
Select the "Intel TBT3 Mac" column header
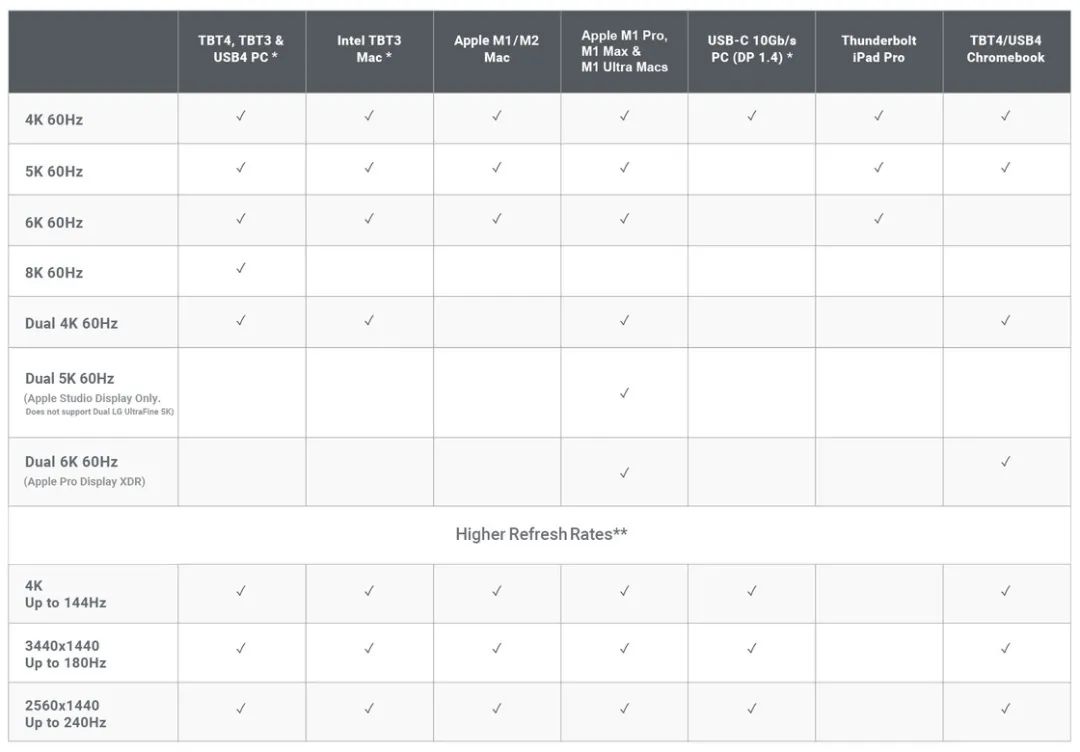369,49
